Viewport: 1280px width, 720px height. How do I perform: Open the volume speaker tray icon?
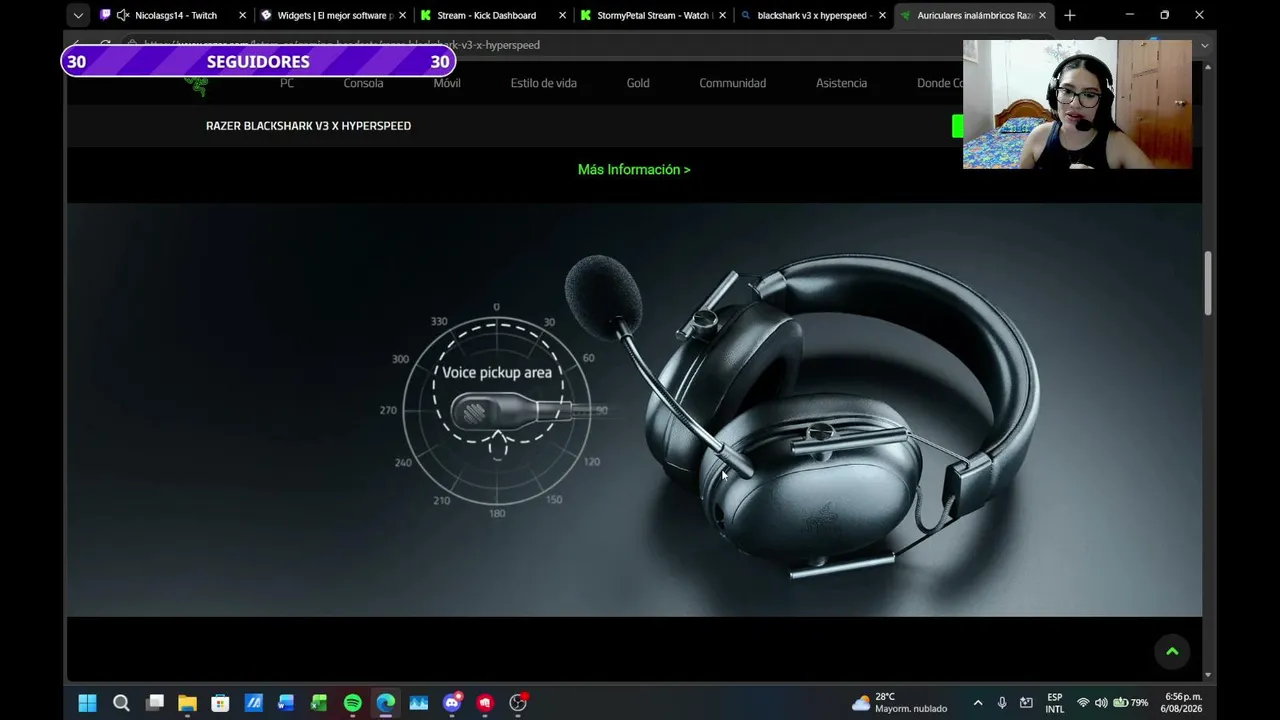1101,703
